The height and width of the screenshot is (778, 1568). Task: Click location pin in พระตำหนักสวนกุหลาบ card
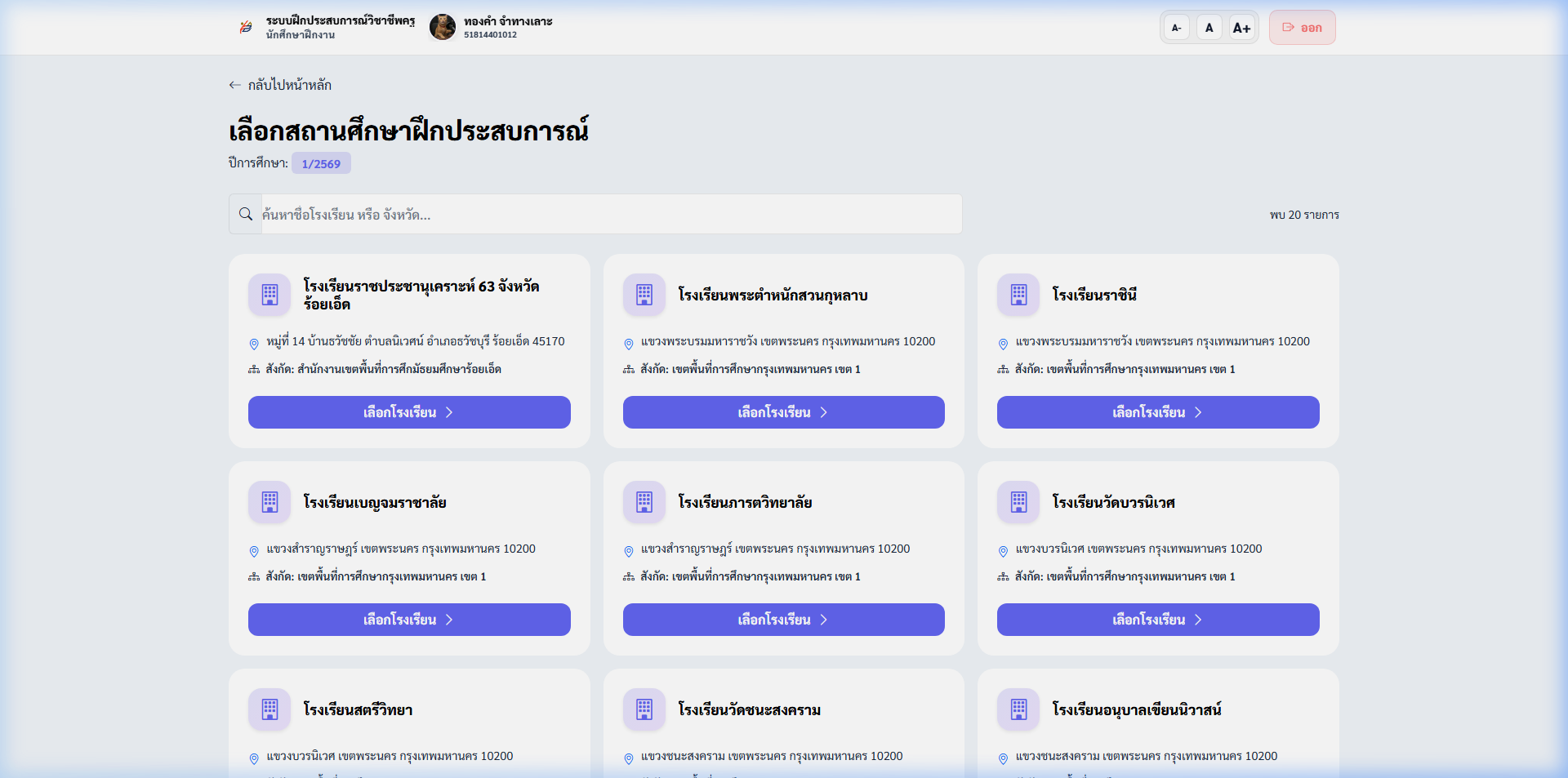pos(629,344)
